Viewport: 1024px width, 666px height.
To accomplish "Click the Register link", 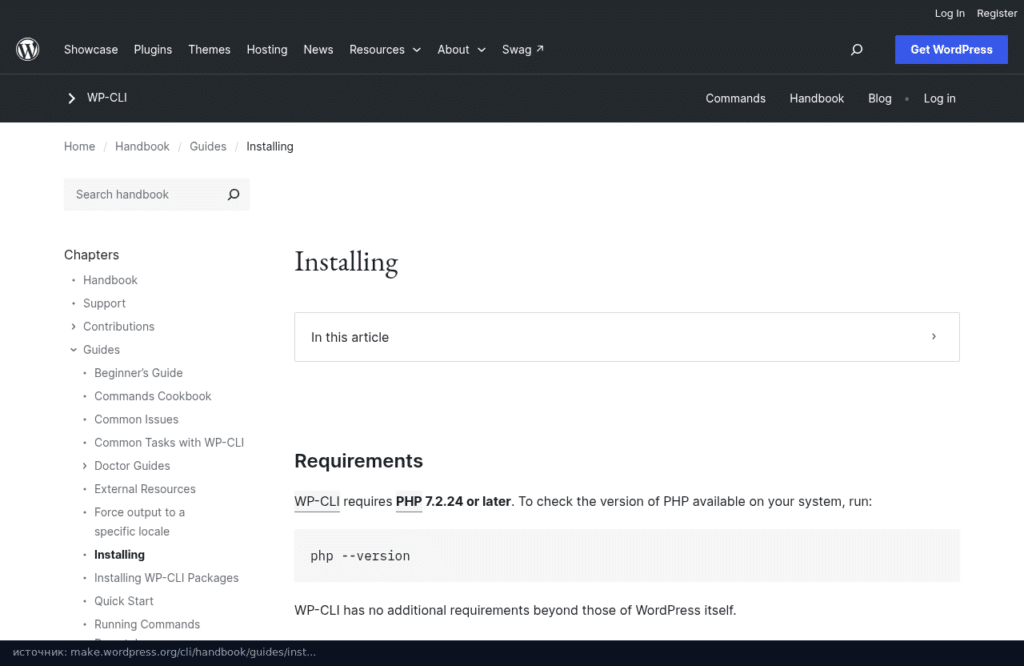I will tap(997, 13).
